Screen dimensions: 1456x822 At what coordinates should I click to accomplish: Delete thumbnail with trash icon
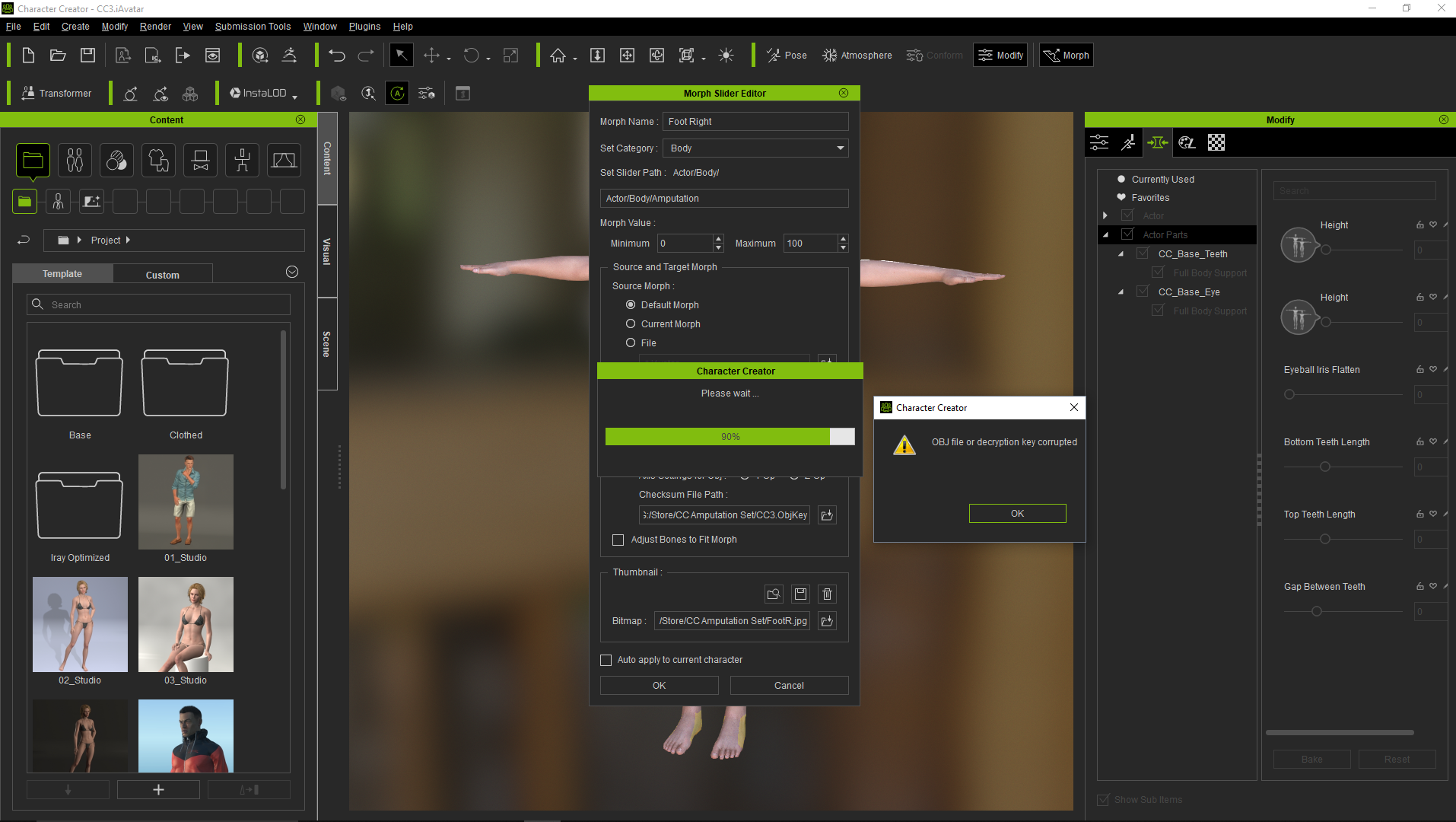[827, 594]
